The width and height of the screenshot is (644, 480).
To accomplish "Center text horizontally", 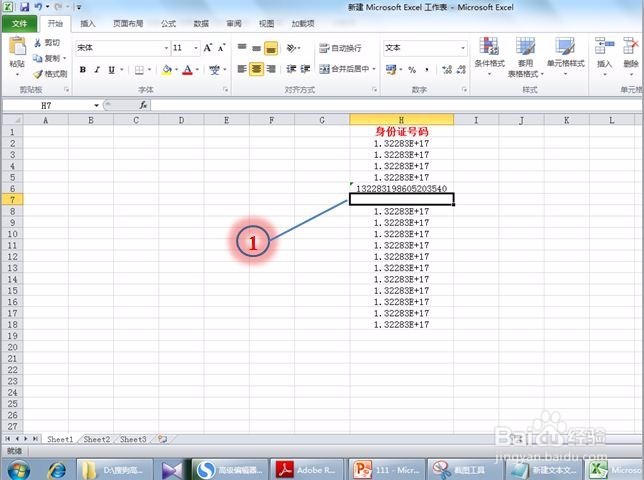I will tap(256, 69).
